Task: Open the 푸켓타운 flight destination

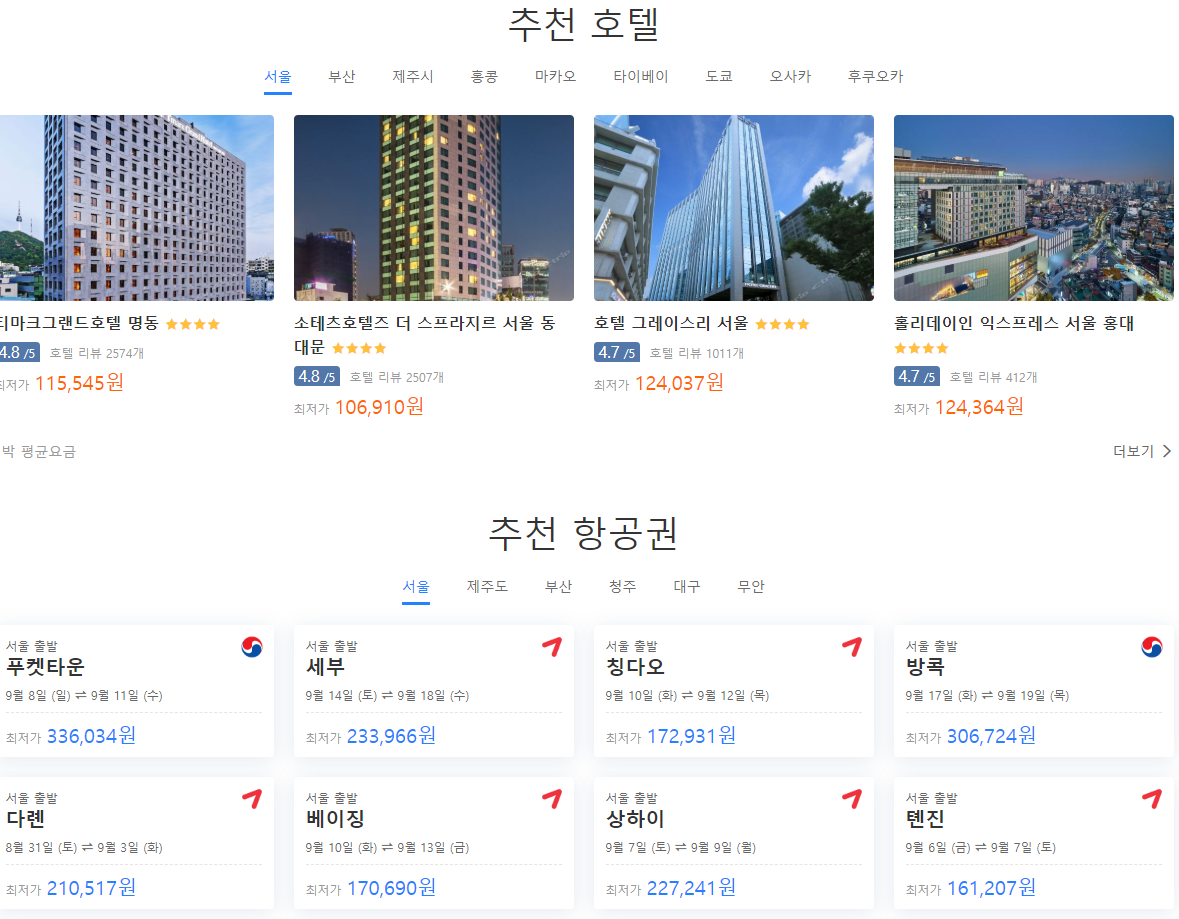Action: coord(45,667)
